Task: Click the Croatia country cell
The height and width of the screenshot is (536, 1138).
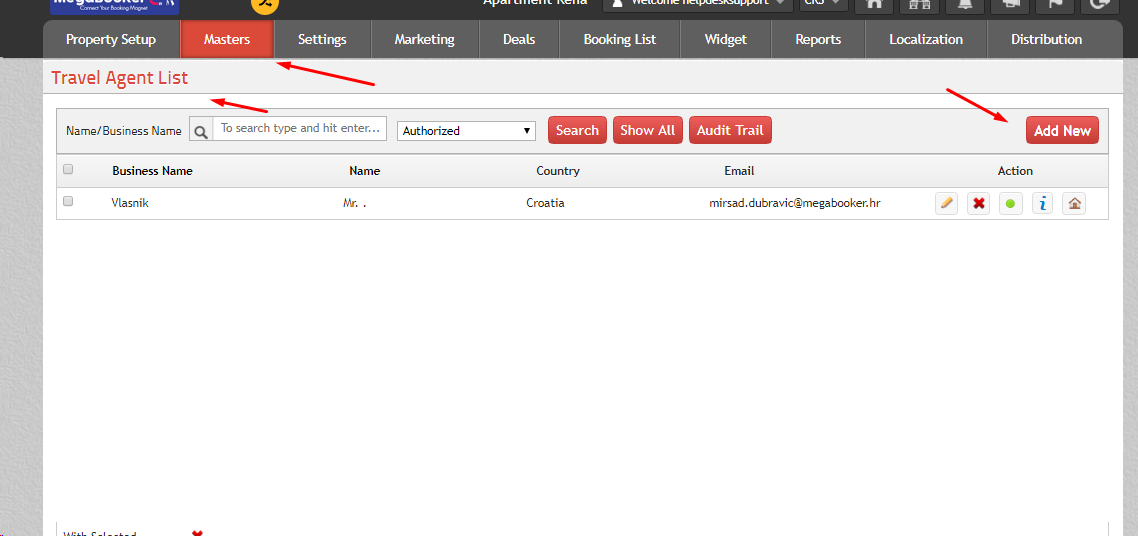Action: click(x=545, y=203)
